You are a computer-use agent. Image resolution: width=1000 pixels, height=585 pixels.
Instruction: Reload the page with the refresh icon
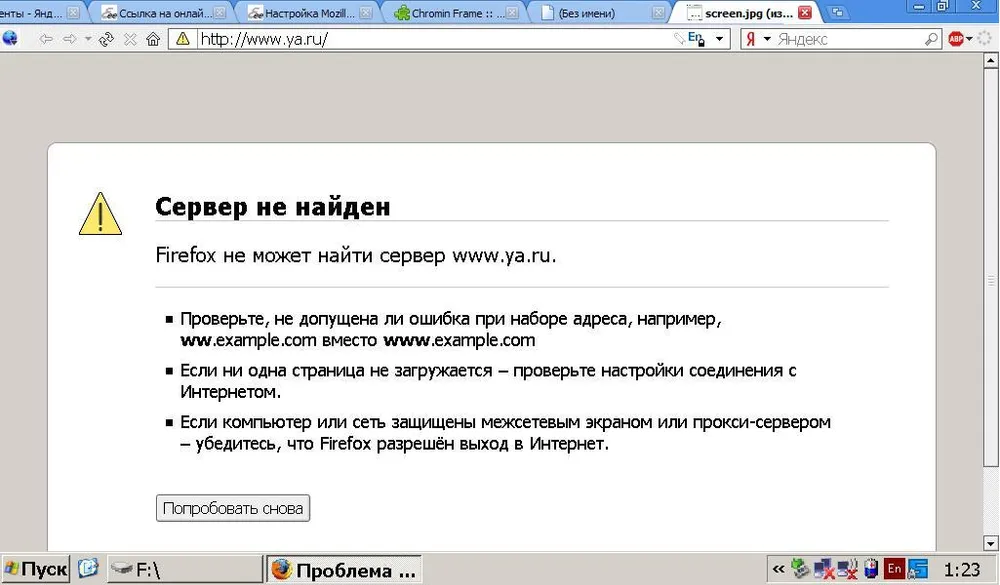click(x=107, y=40)
